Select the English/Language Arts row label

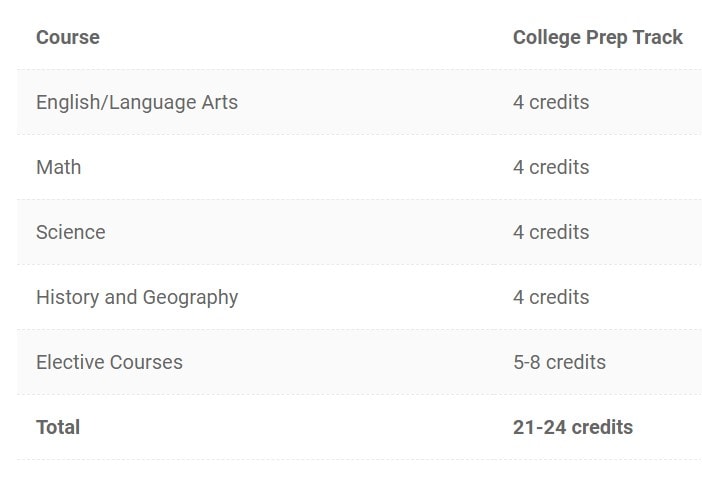137,103
